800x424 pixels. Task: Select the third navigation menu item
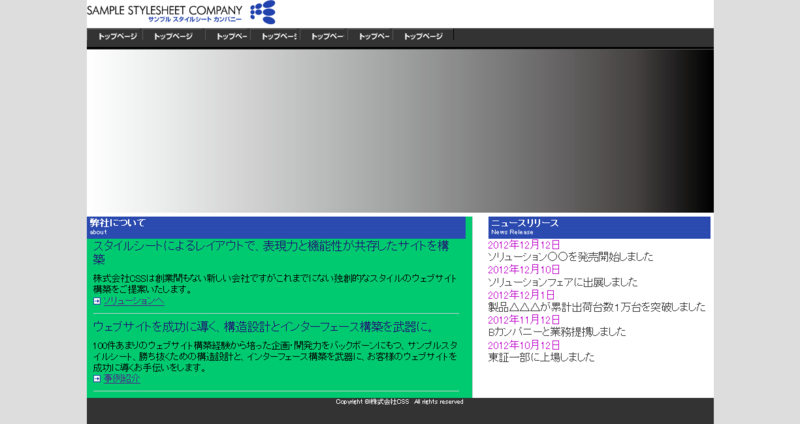click(x=231, y=36)
